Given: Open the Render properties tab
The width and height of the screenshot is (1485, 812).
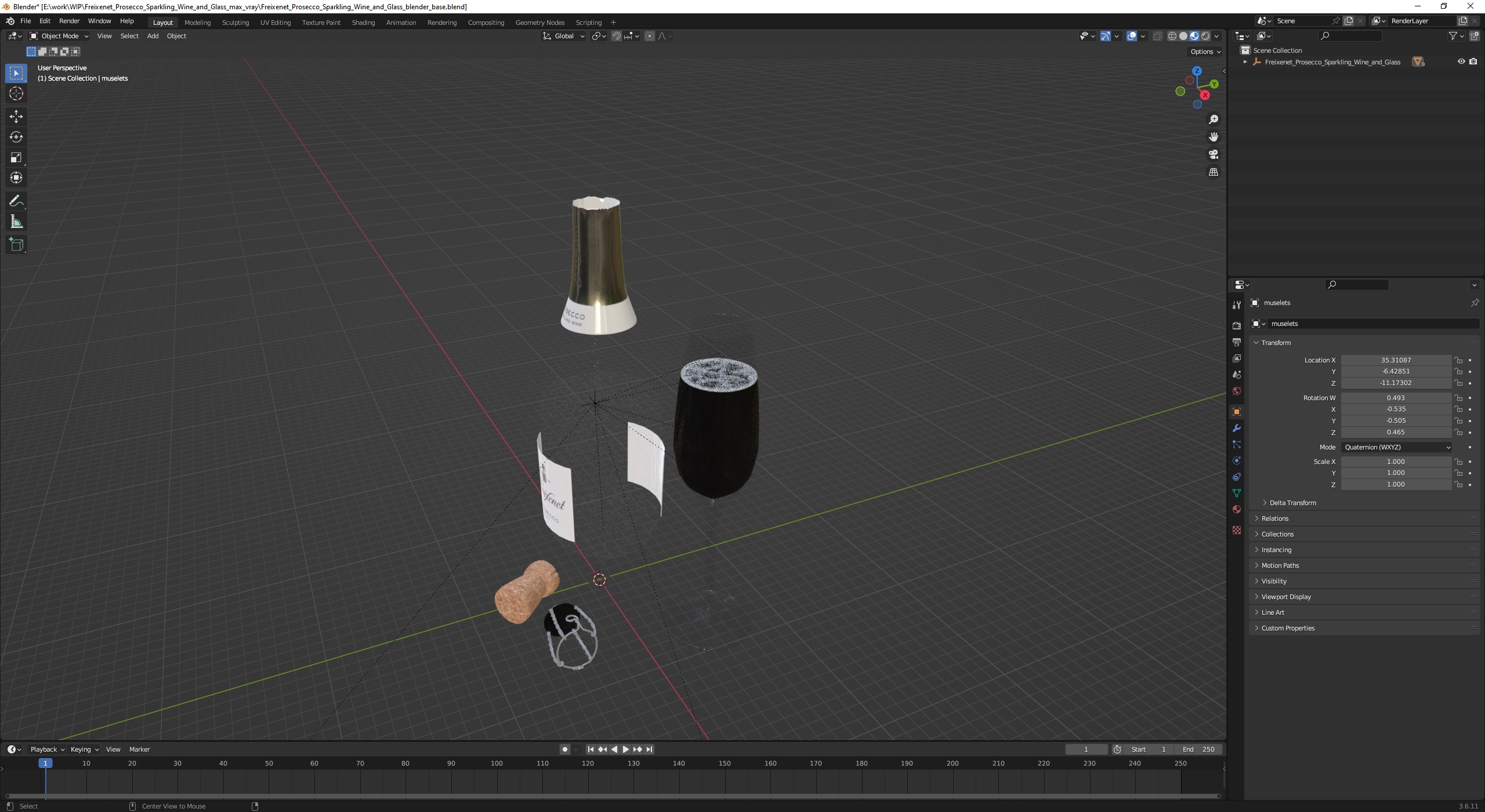Looking at the screenshot, I should pyautogui.click(x=1237, y=325).
